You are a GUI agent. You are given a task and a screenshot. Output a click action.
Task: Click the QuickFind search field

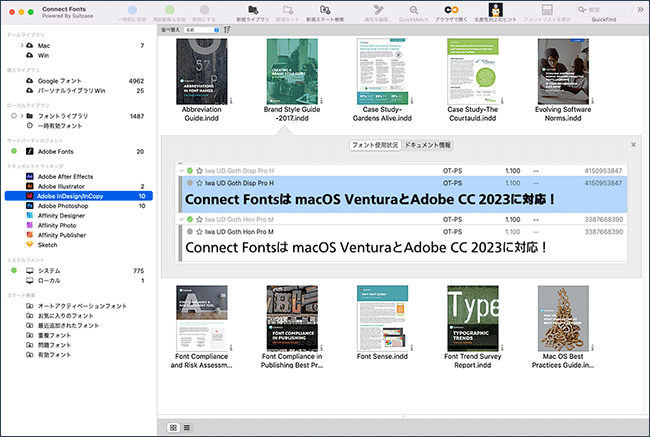[604, 10]
